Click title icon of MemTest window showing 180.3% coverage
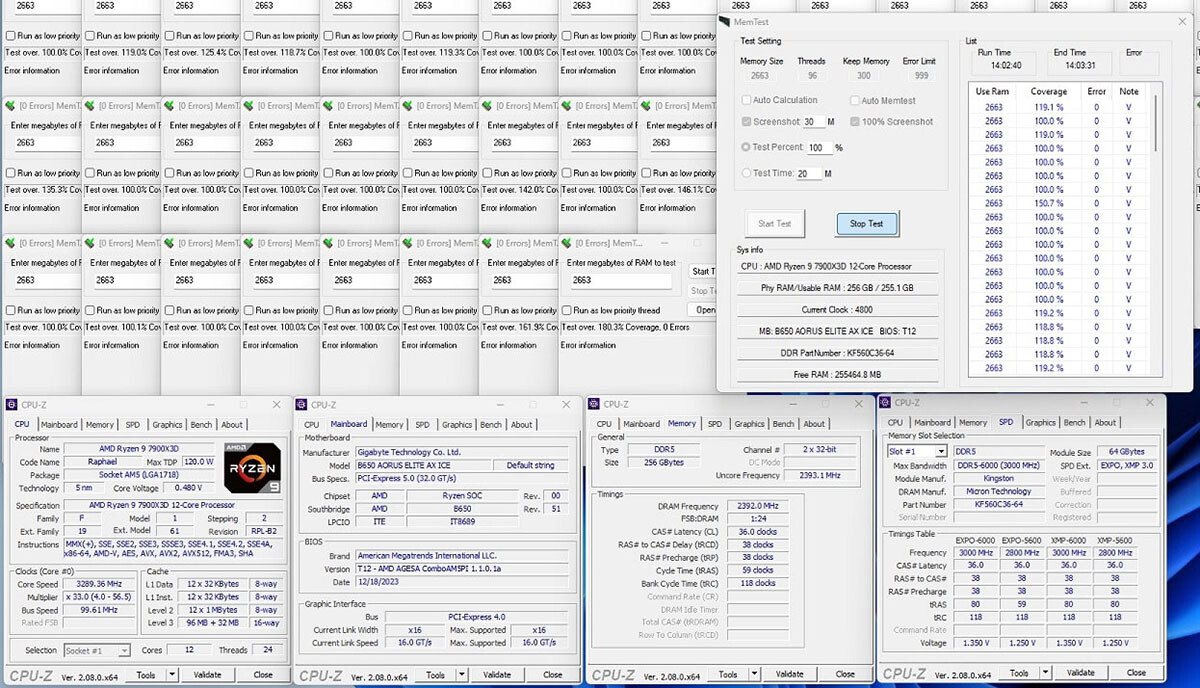 567,243
